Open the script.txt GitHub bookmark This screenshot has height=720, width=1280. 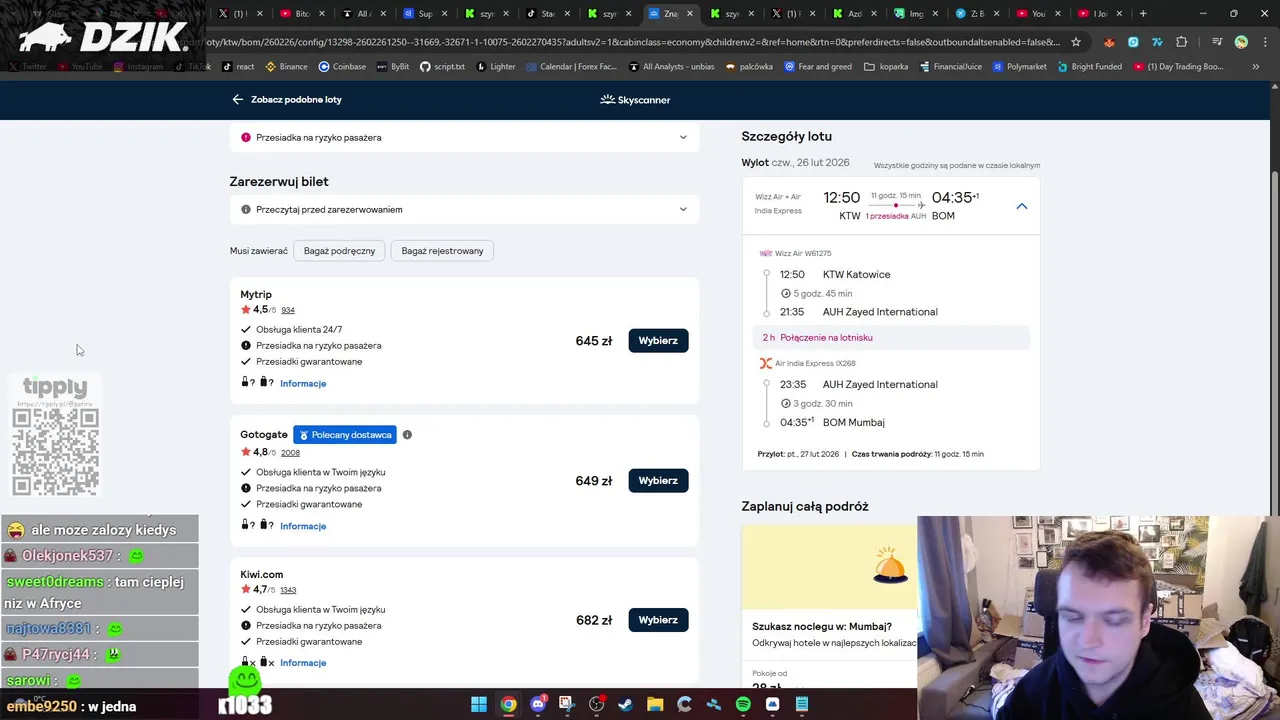click(442, 67)
